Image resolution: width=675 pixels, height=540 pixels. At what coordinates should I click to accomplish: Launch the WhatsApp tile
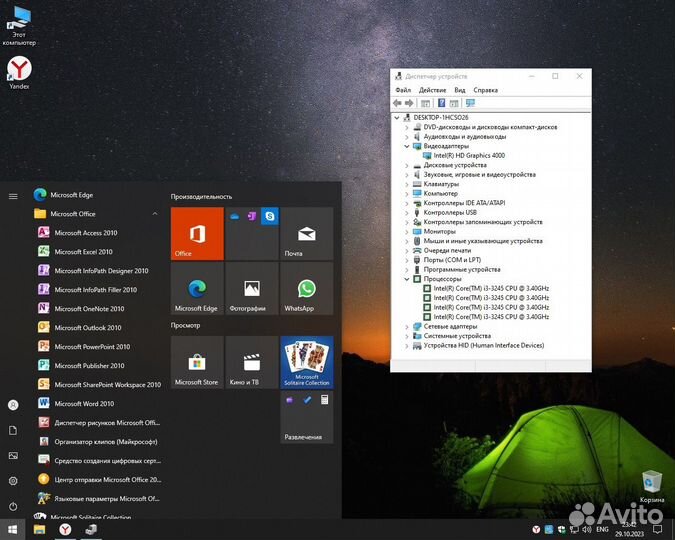[307, 289]
